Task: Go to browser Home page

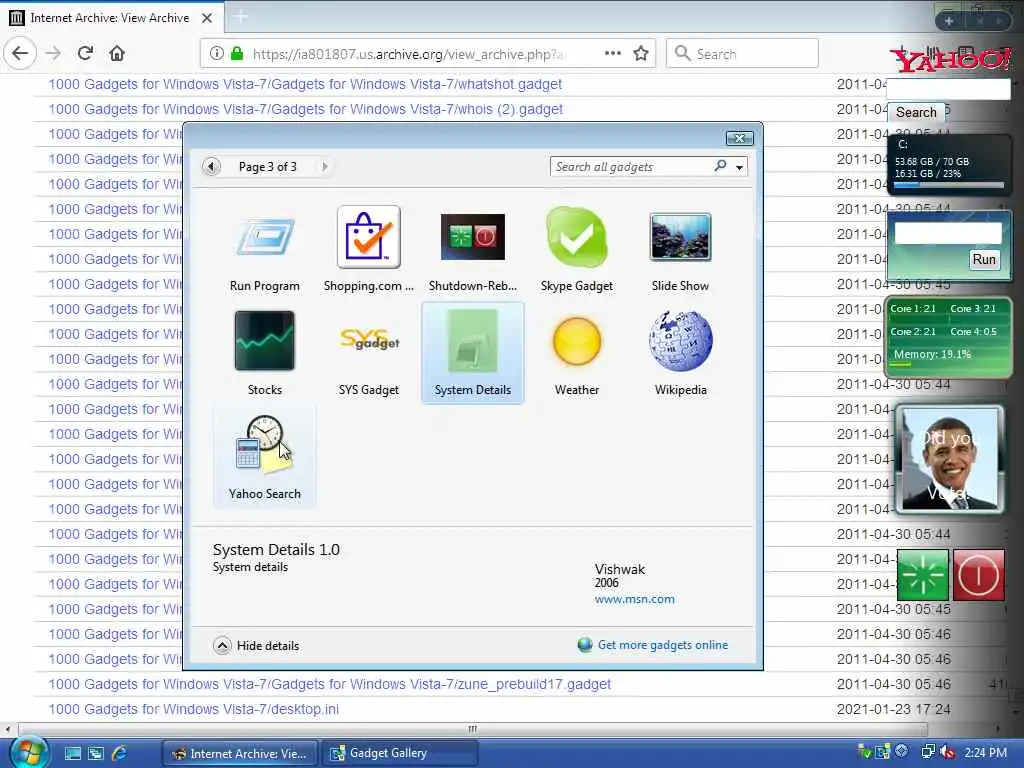Action: click(x=117, y=53)
